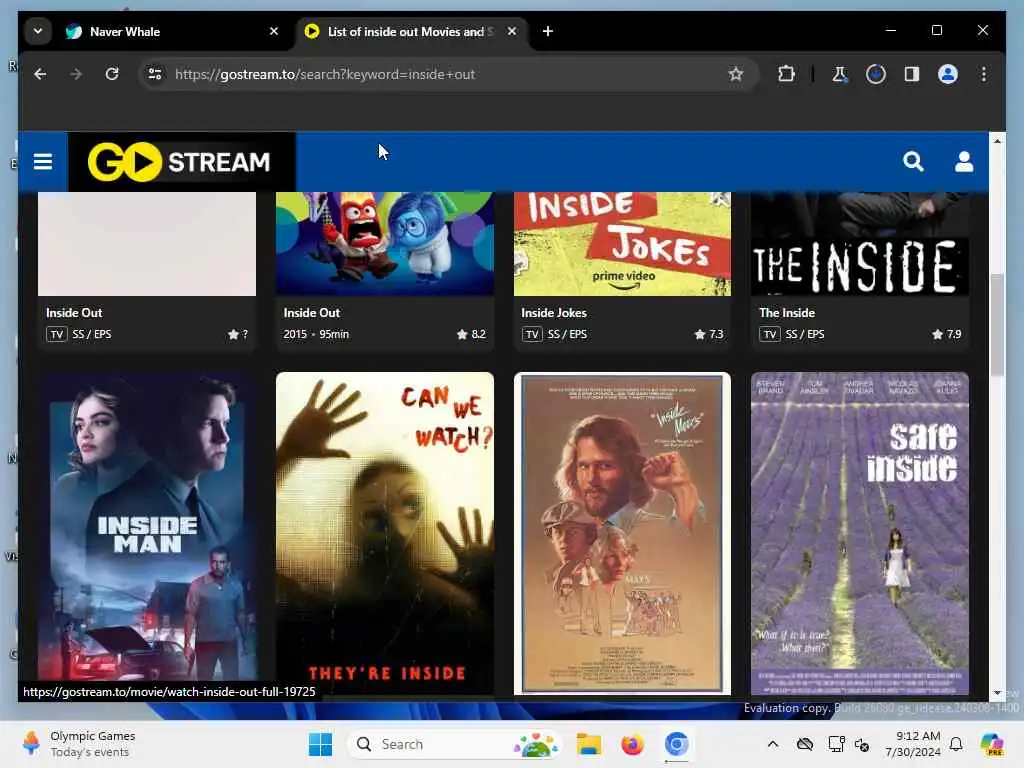Open The Inside title link
Viewport: 1024px width, 768px height.
[x=786, y=313]
